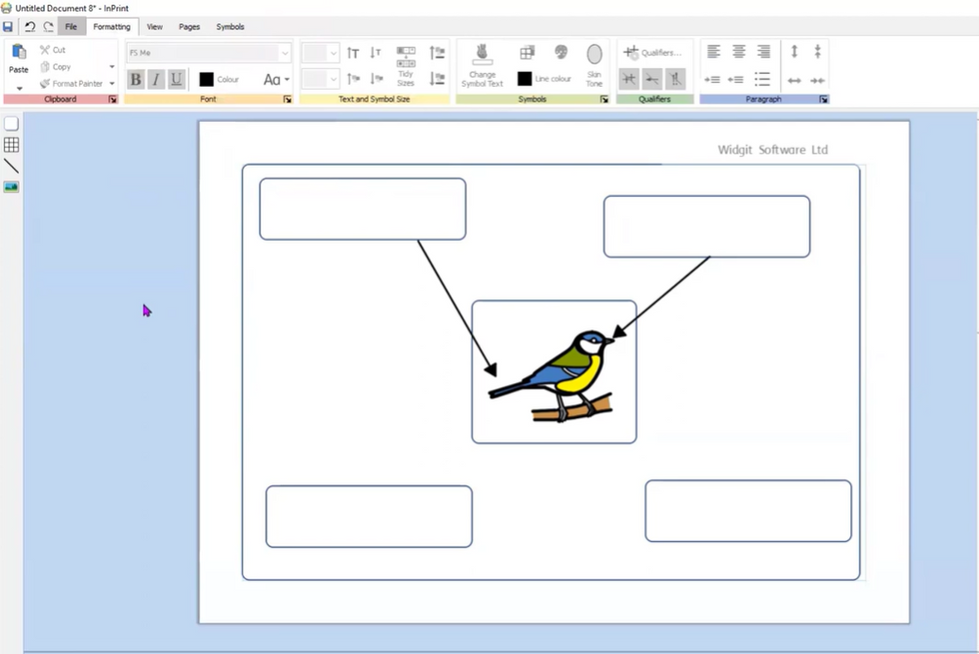Screen dimensions: 979x654
Task: Toggle Underline formatting
Action: coord(177,79)
